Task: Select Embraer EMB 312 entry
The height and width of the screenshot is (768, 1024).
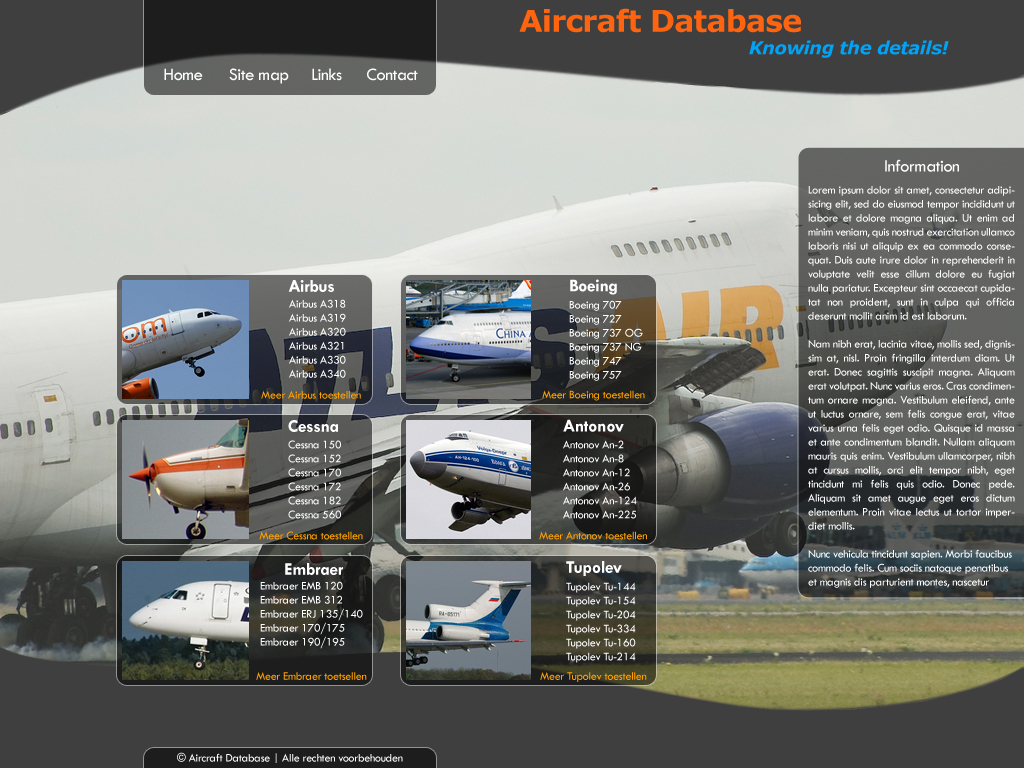Action: coord(301,600)
